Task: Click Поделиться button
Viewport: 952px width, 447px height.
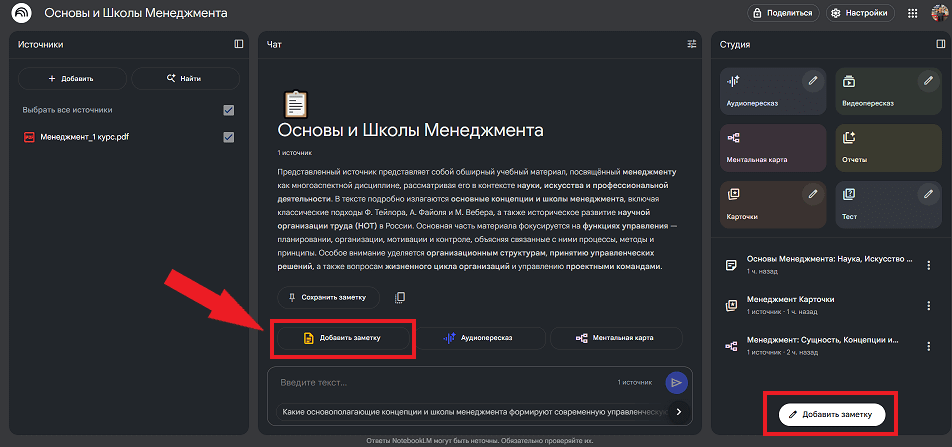Action: [783, 13]
